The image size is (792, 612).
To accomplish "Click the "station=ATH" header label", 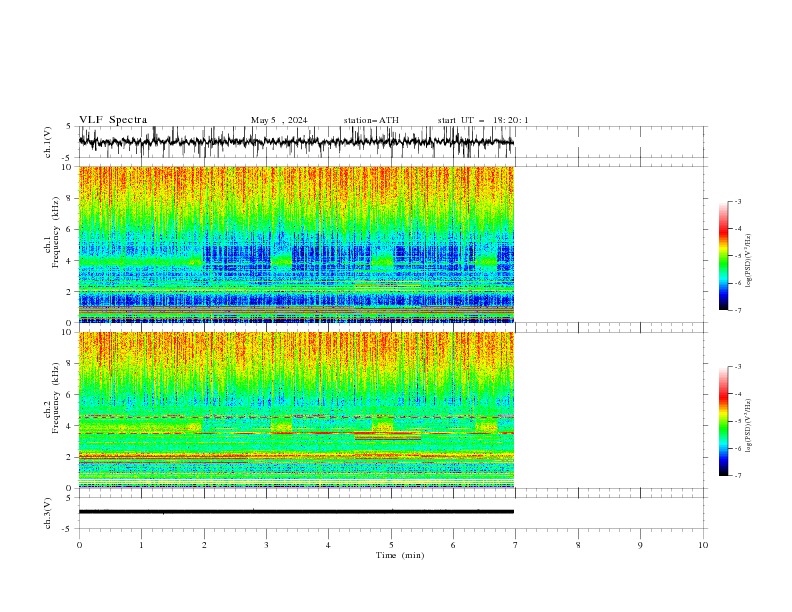I will pos(371,120).
